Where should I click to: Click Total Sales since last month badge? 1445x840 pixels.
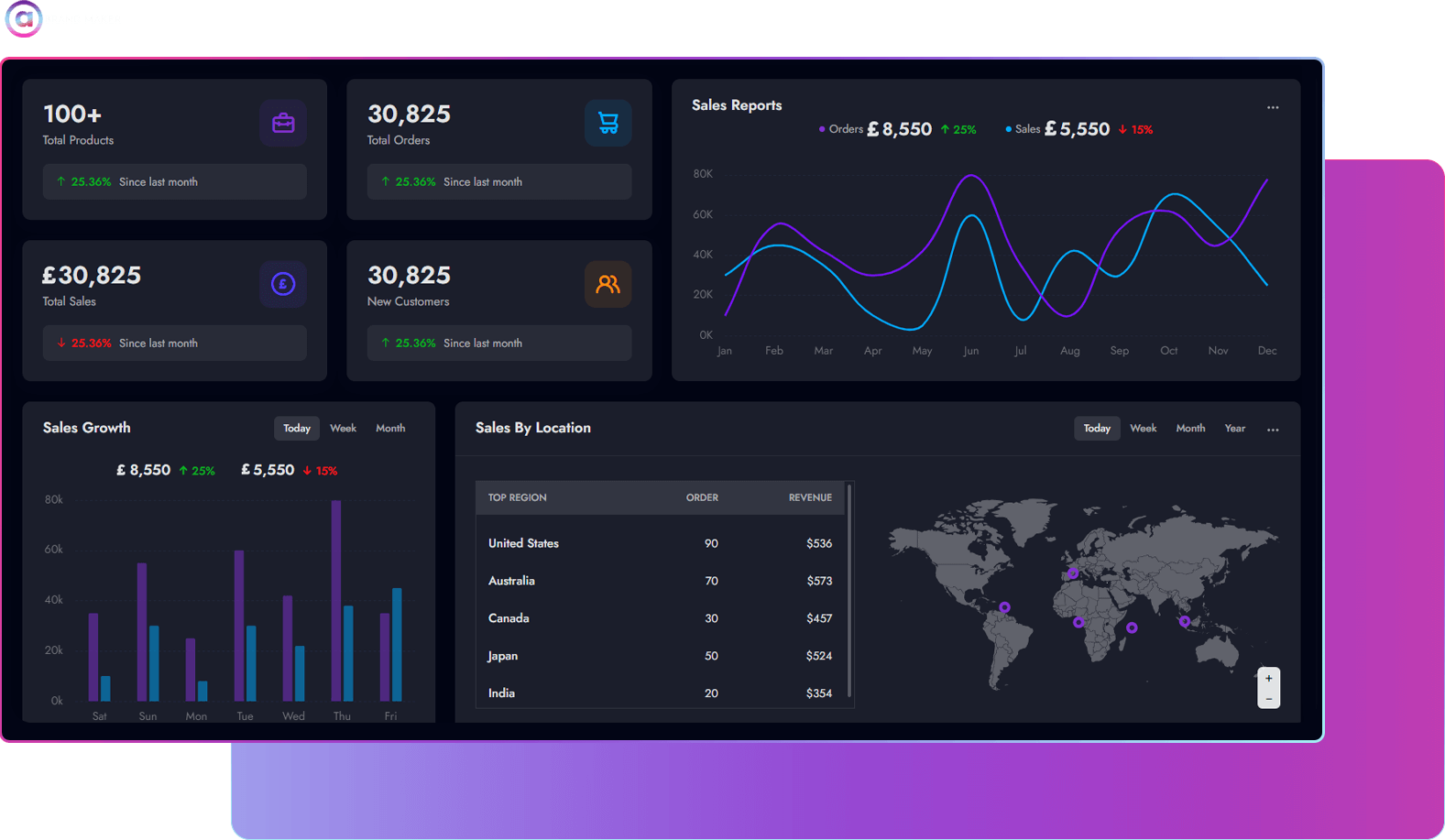tap(174, 343)
